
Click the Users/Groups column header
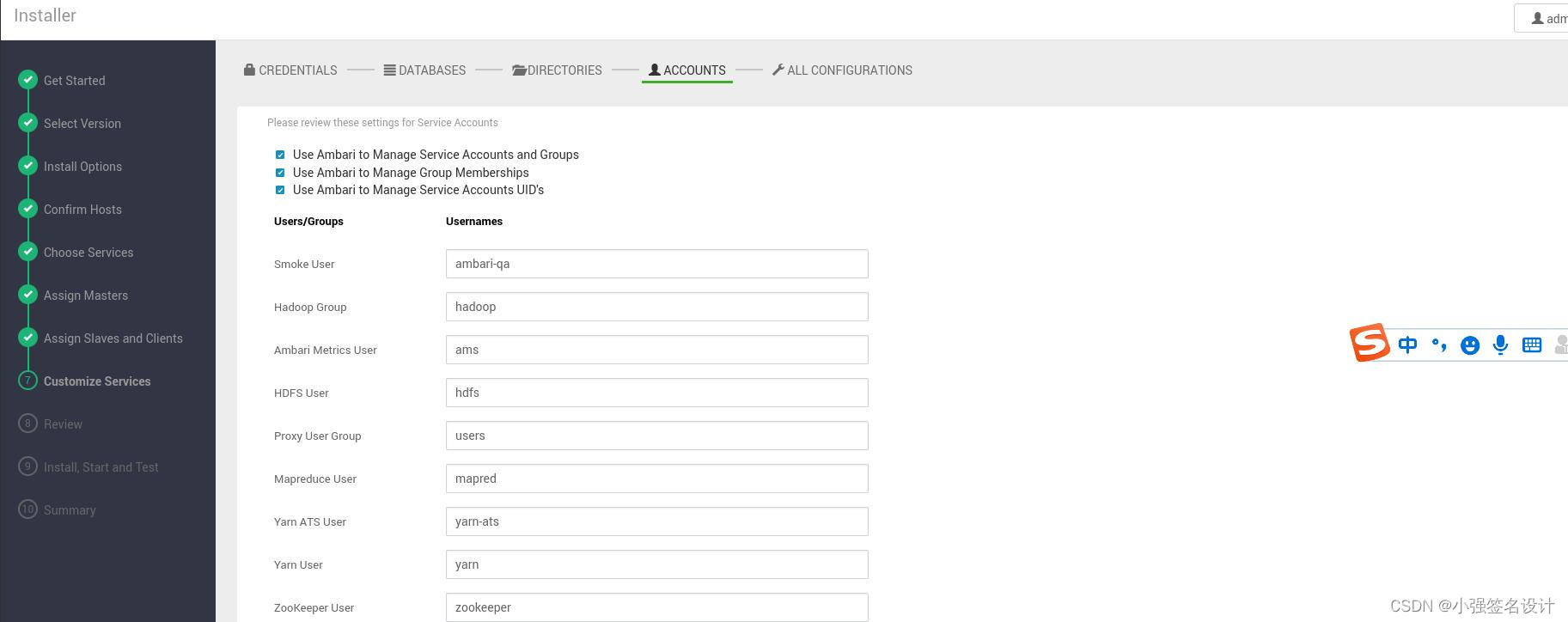308,222
